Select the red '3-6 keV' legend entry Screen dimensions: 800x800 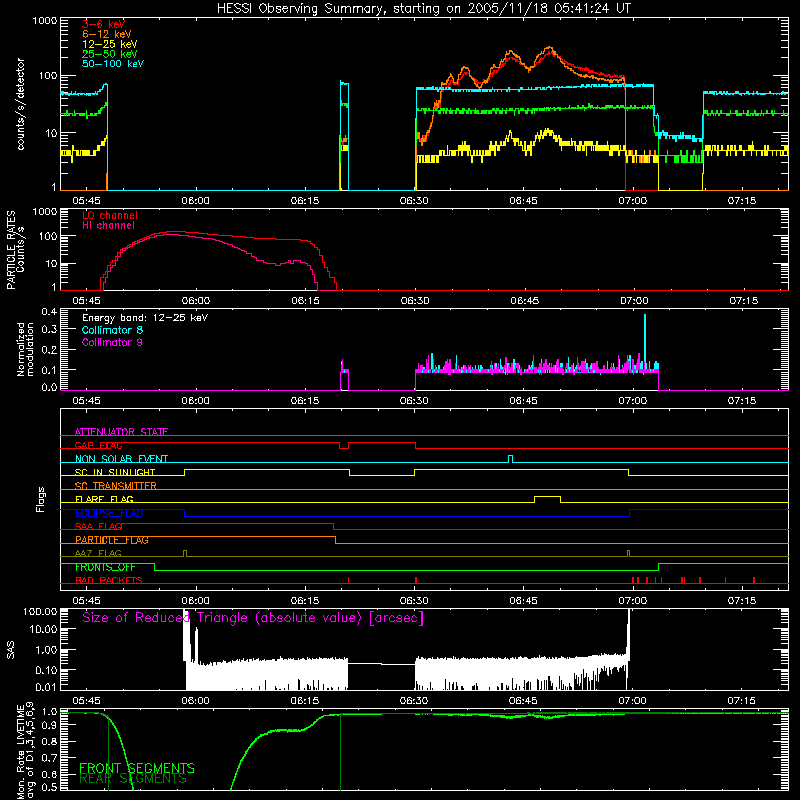point(103,24)
